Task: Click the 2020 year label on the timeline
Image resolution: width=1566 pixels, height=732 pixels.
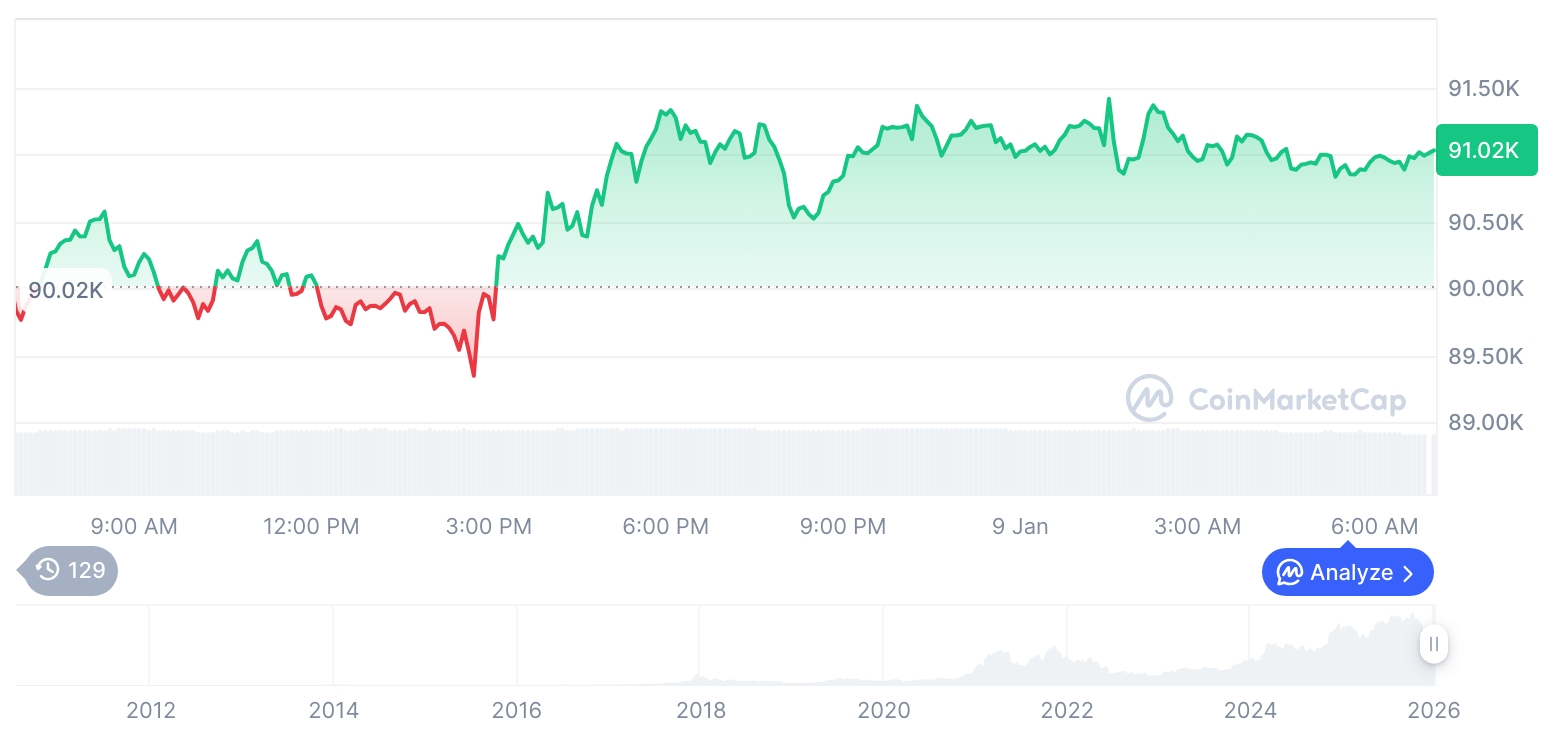Action: tap(884, 711)
